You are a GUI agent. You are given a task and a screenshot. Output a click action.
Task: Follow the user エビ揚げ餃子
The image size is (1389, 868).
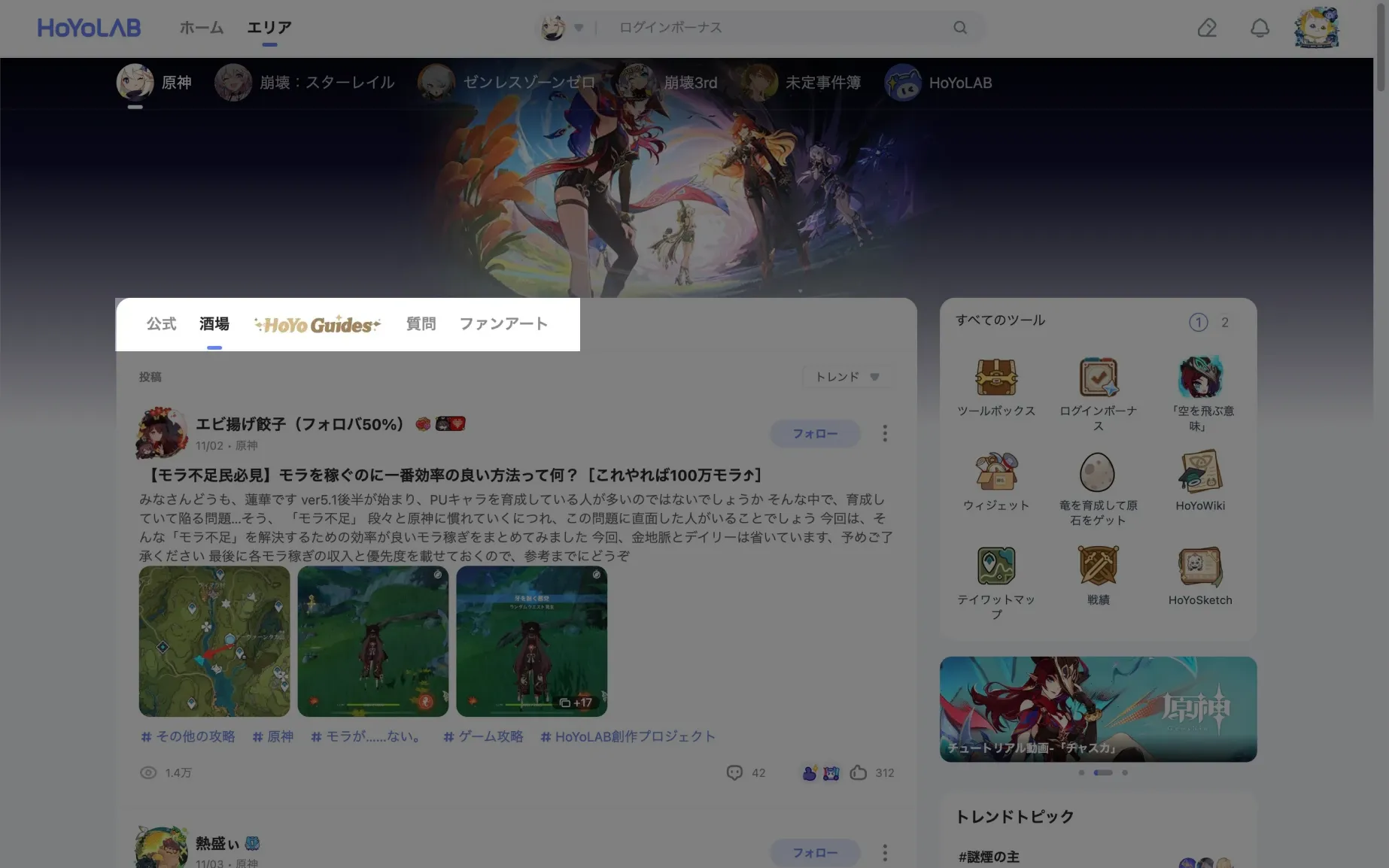coord(815,433)
